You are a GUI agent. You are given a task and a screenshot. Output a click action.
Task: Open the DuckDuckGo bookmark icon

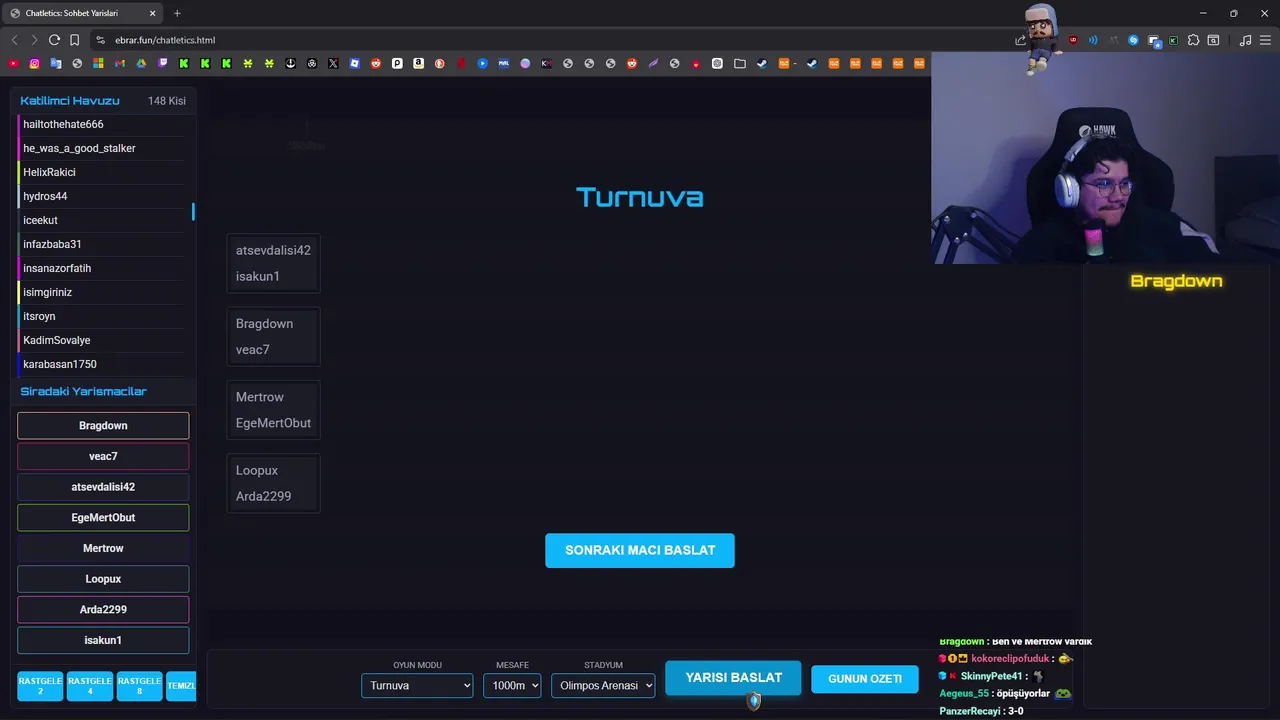point(440,63)
